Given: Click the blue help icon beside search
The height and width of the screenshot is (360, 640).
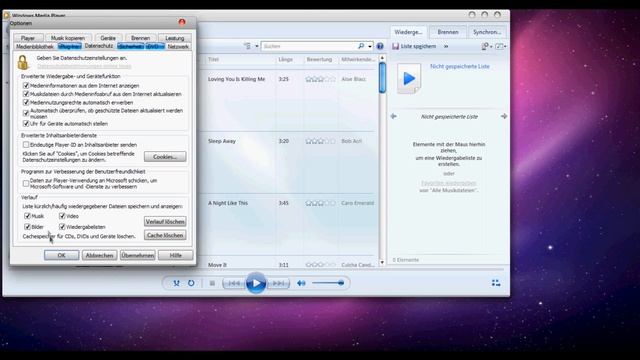Looking at the screenshot, I should point(380,46).
